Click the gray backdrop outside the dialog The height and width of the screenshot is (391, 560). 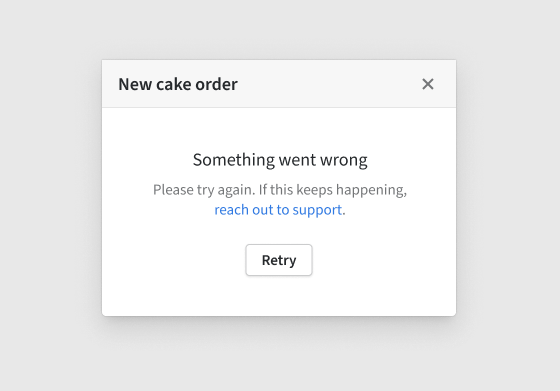click(50, 196)
